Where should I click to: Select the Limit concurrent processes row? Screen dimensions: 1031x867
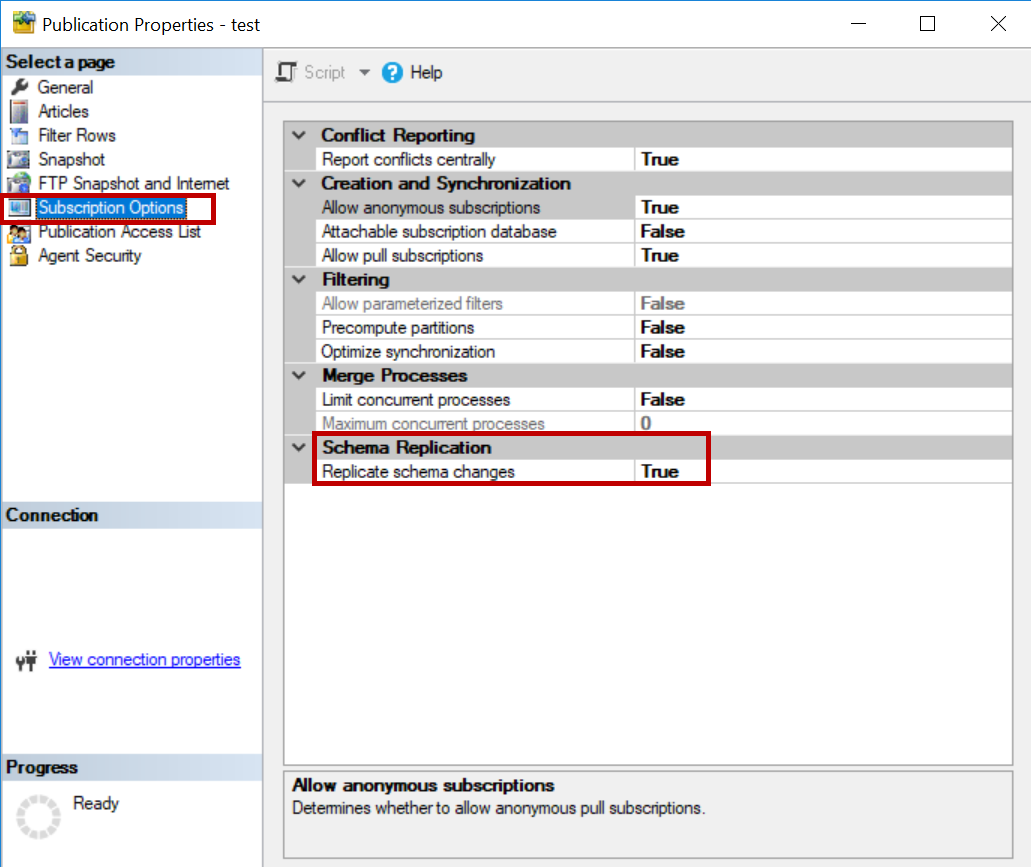tap(416, 399)
